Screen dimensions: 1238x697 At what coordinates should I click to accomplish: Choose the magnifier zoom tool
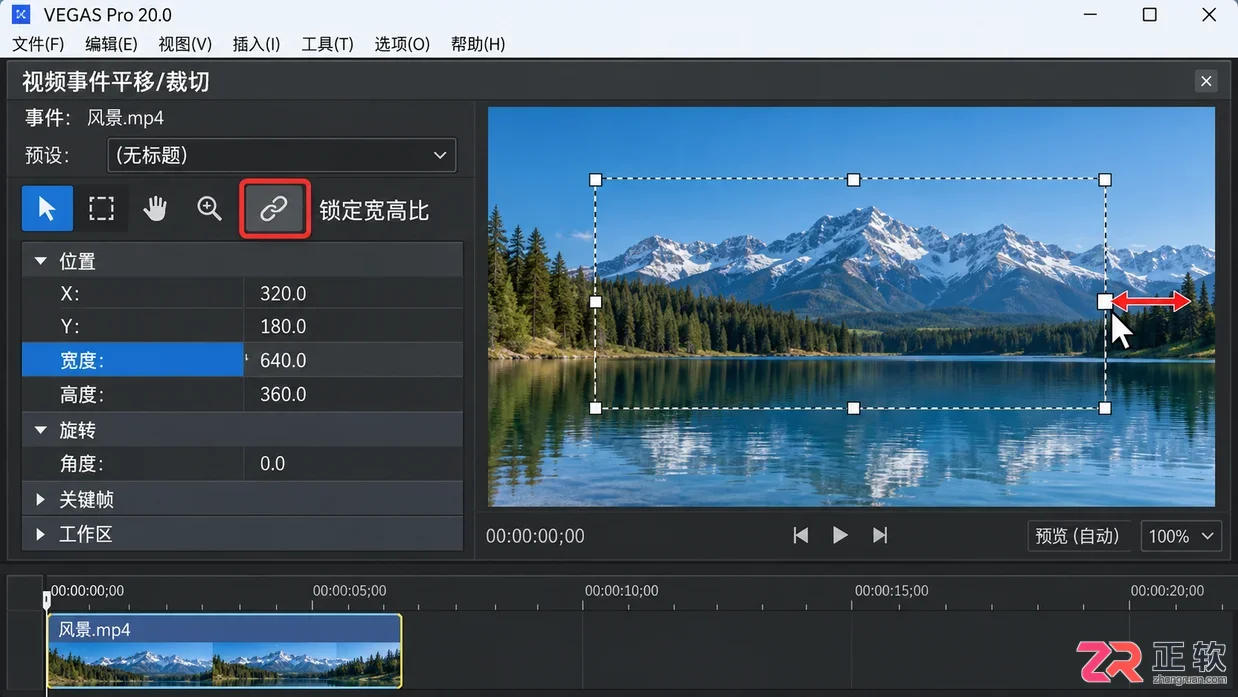[x=209, y=208]
